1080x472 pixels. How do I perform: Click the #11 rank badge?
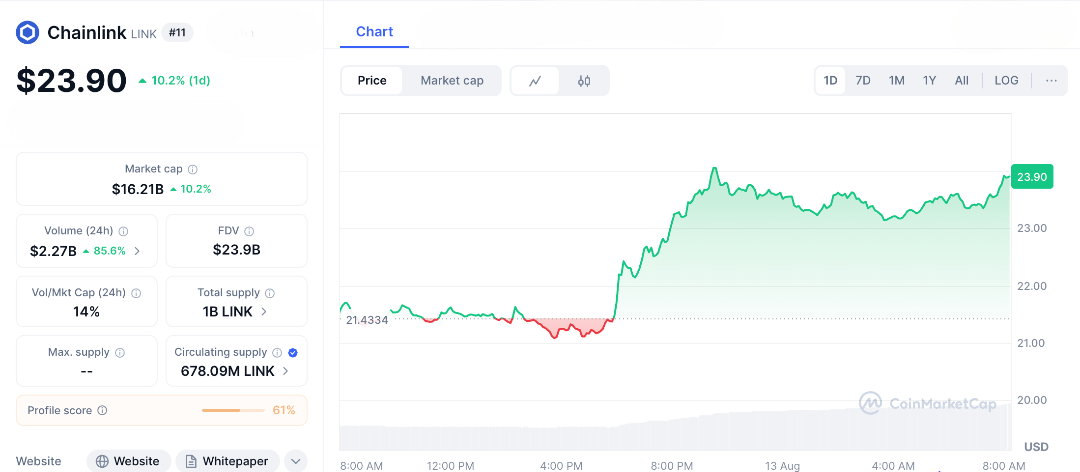177,32
